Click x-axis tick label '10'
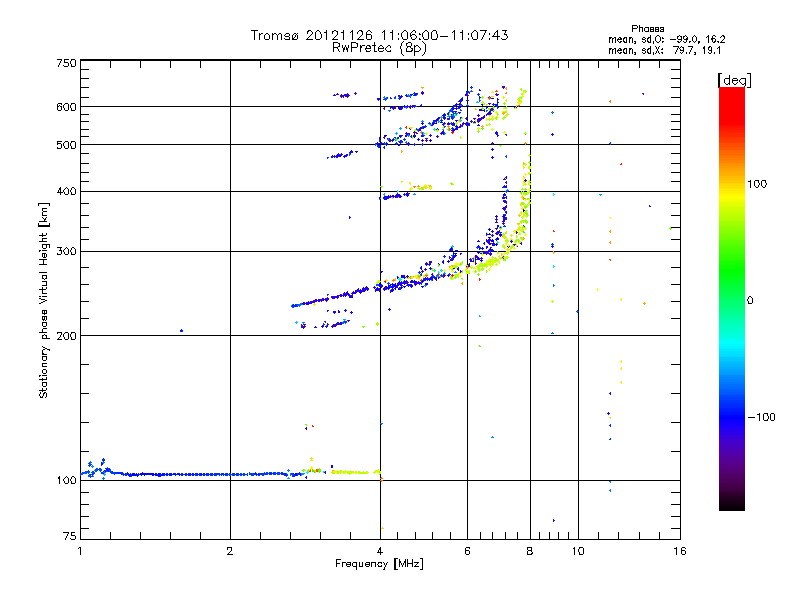 tap(578, 551)
